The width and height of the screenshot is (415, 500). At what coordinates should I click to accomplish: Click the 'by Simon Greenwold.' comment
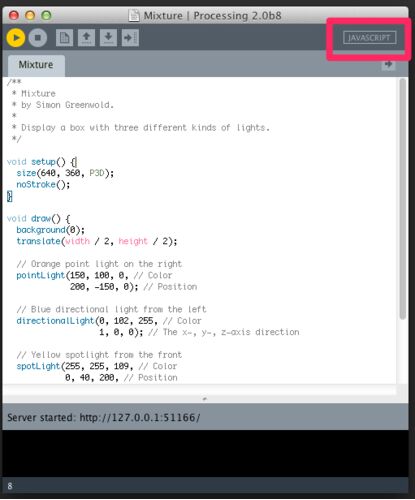pos(67,105)
